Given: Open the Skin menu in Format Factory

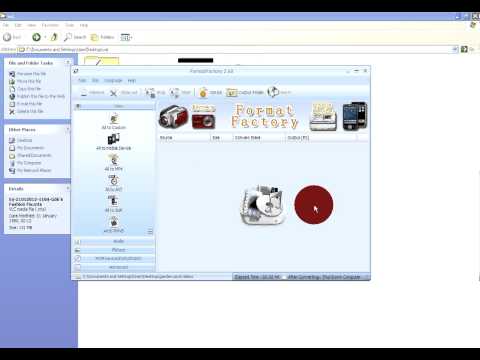Looking at the screenshot, I should [x=95, y=81].
